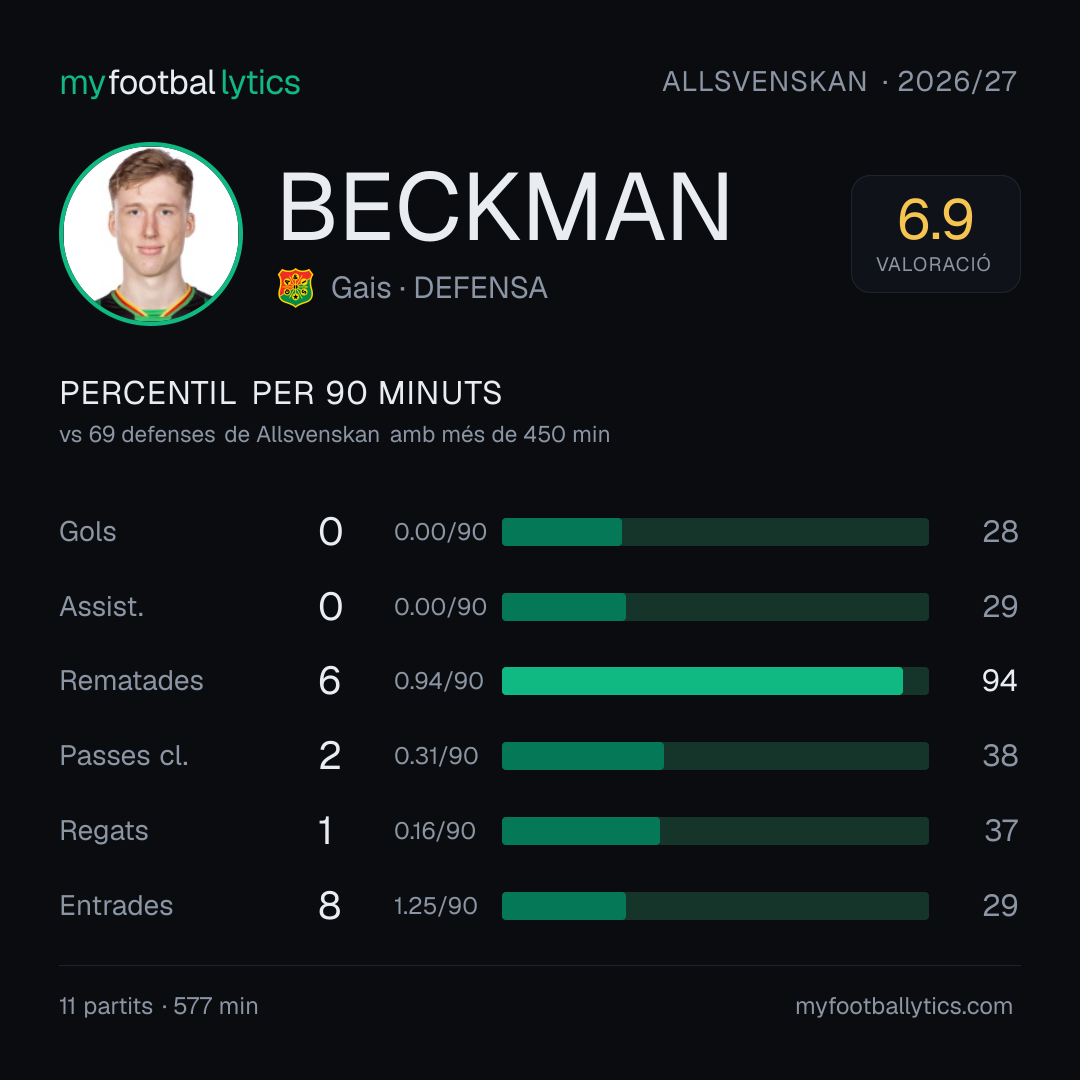Click the Gols percentile bar
This screenshot has width=1080, height=1080.
pos(715,532)
